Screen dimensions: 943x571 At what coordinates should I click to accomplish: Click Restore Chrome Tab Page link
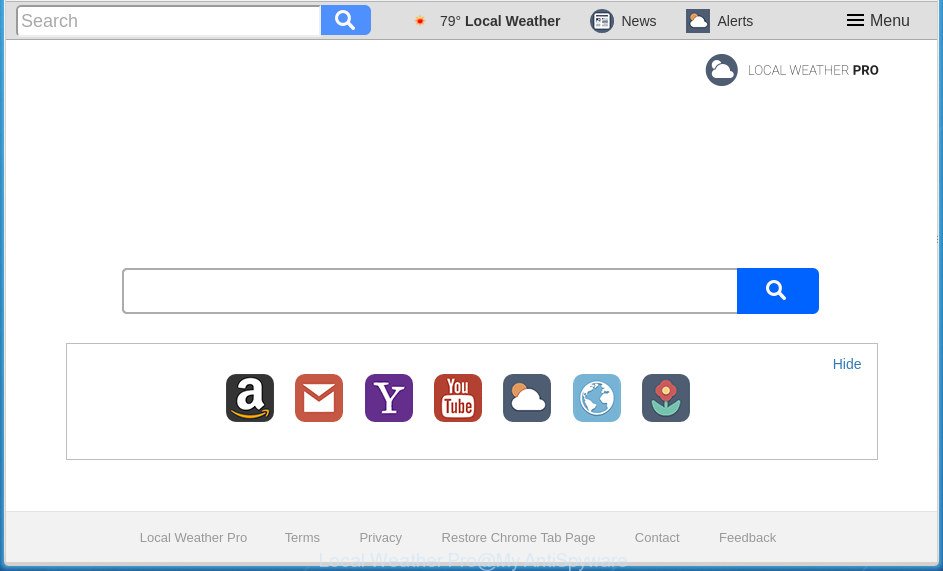518,537
